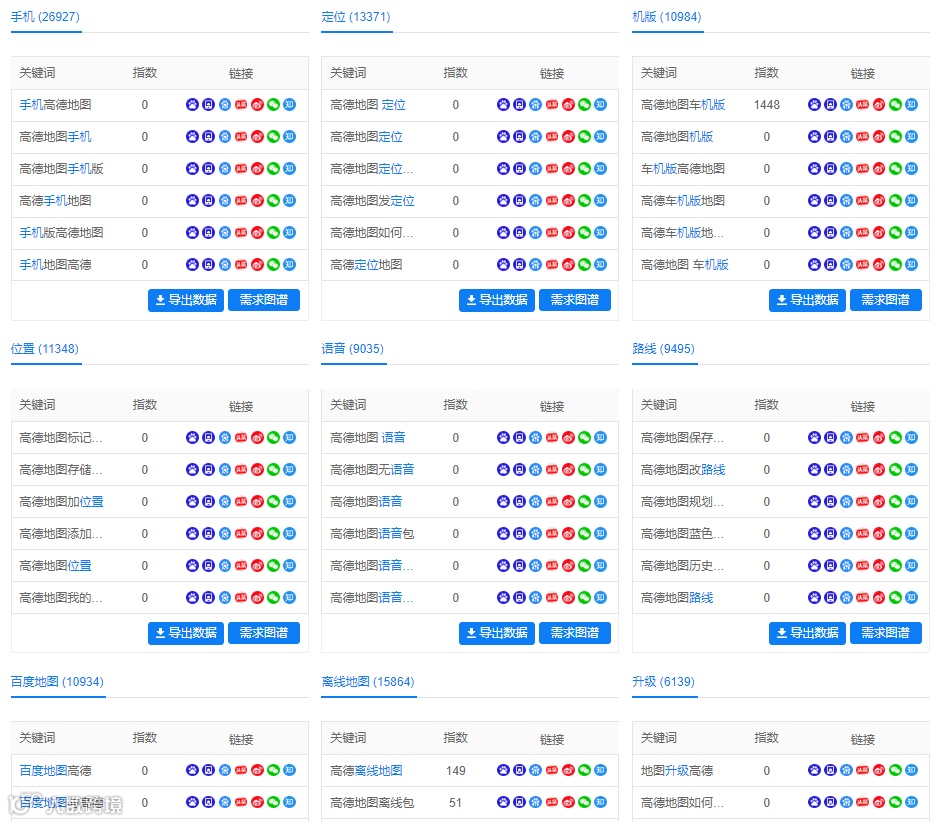Open WeChat icon for 高德地图位置 row

[273, 565]
